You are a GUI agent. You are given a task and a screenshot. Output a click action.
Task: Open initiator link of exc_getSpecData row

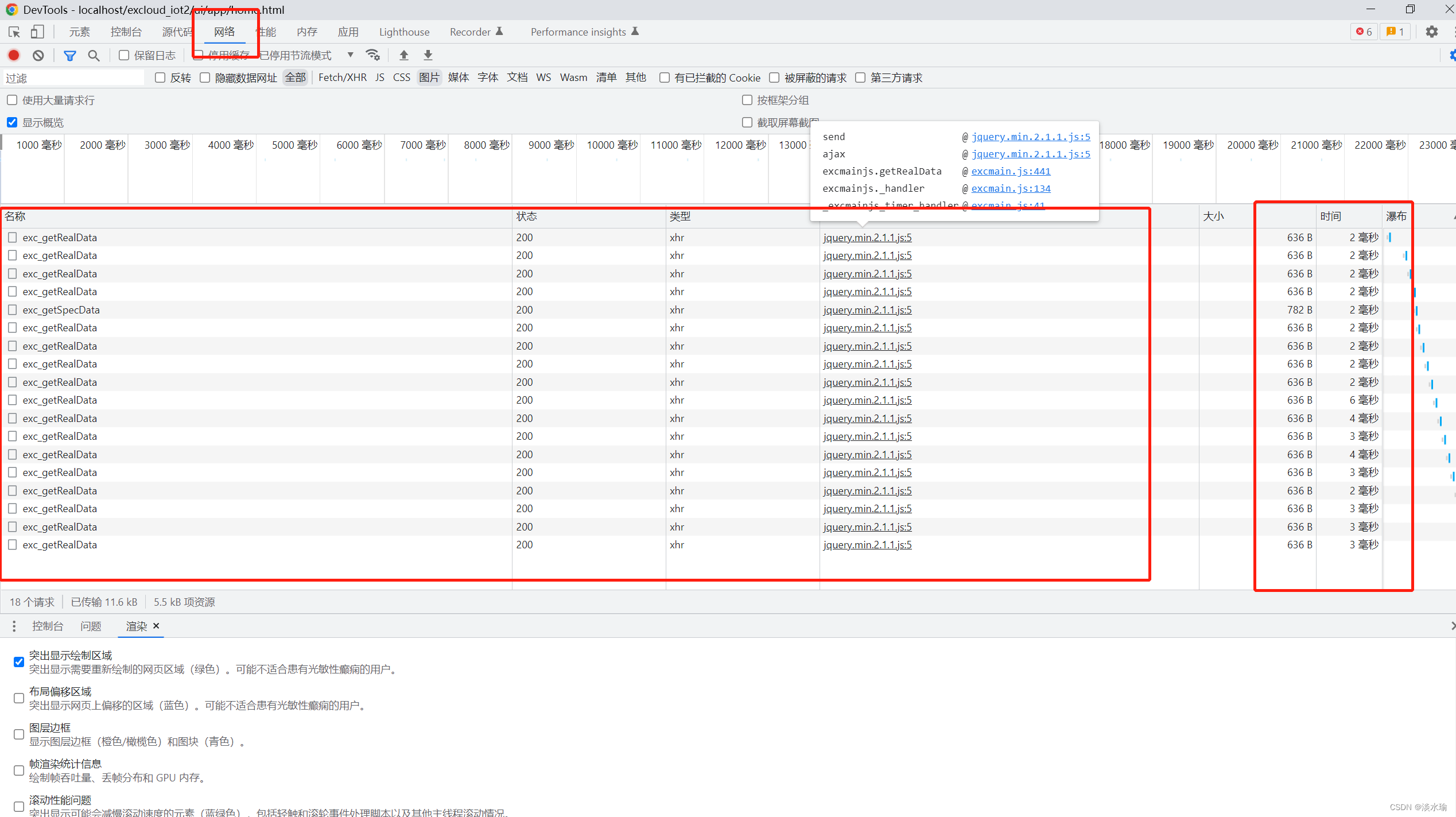867,310
